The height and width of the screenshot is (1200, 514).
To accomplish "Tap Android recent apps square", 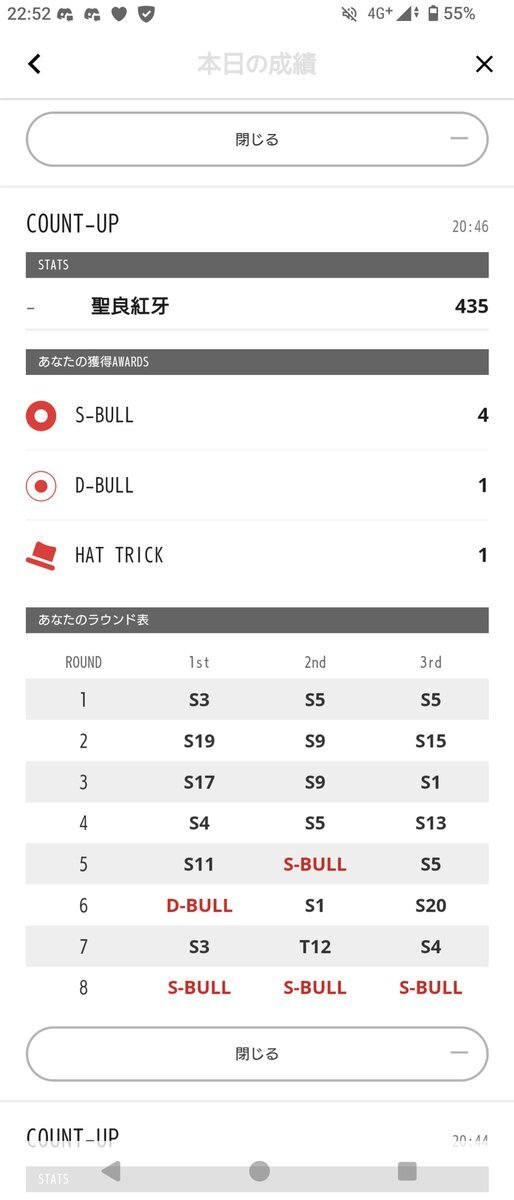I will click(x=407, y=1171).
